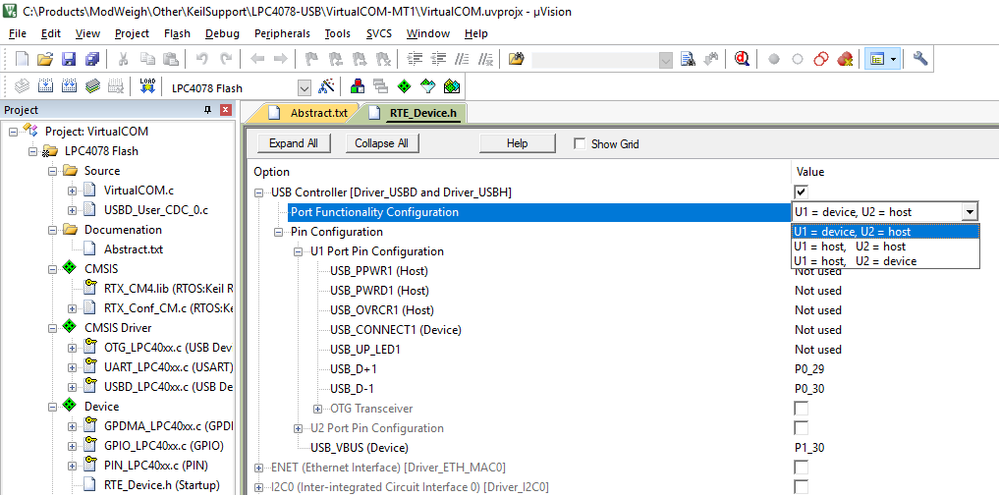Open Manage Run-Time Environment green diamond icon

[404, 86]
